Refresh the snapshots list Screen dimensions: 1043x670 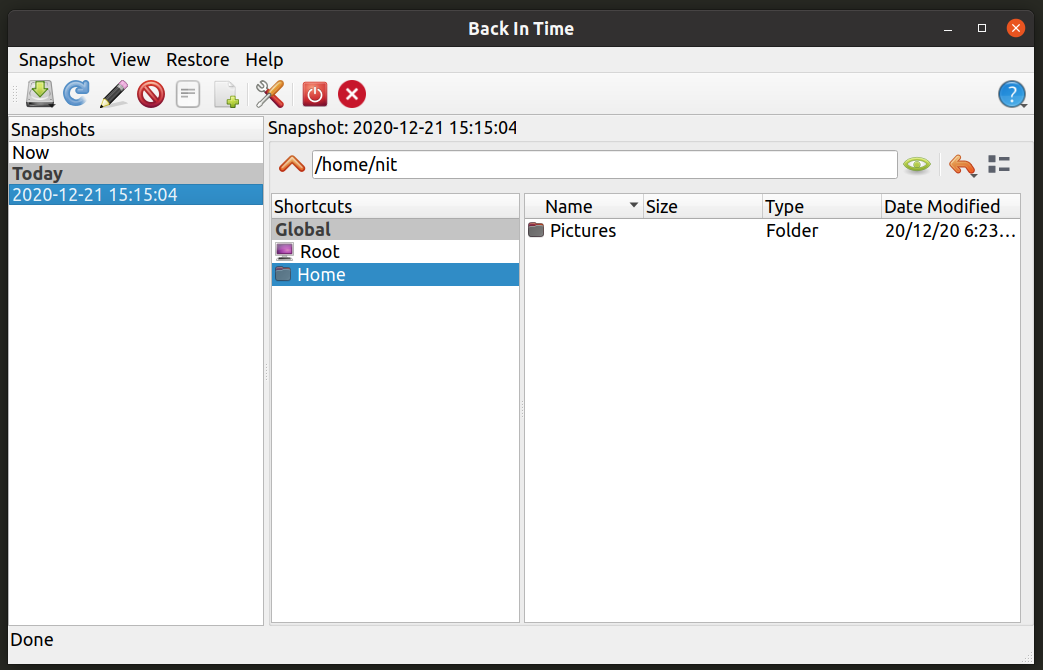(76, 94)
